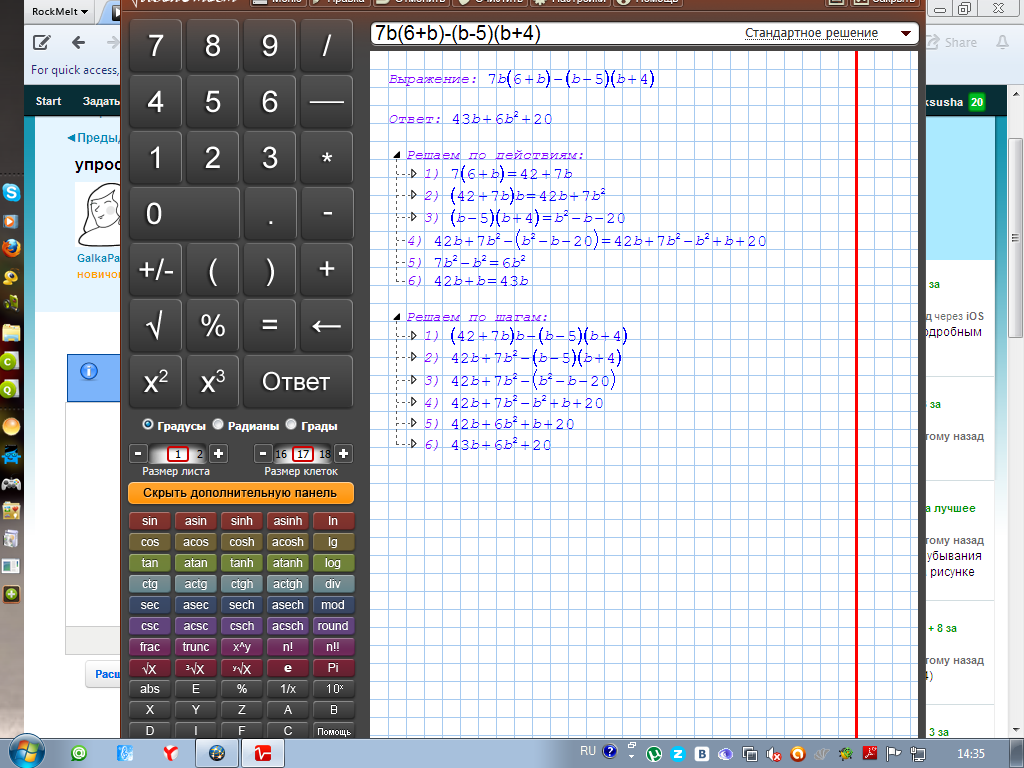Collapse step 1 under Решаем по действиям
1024x768 pixels.
(x=413, y=174)
